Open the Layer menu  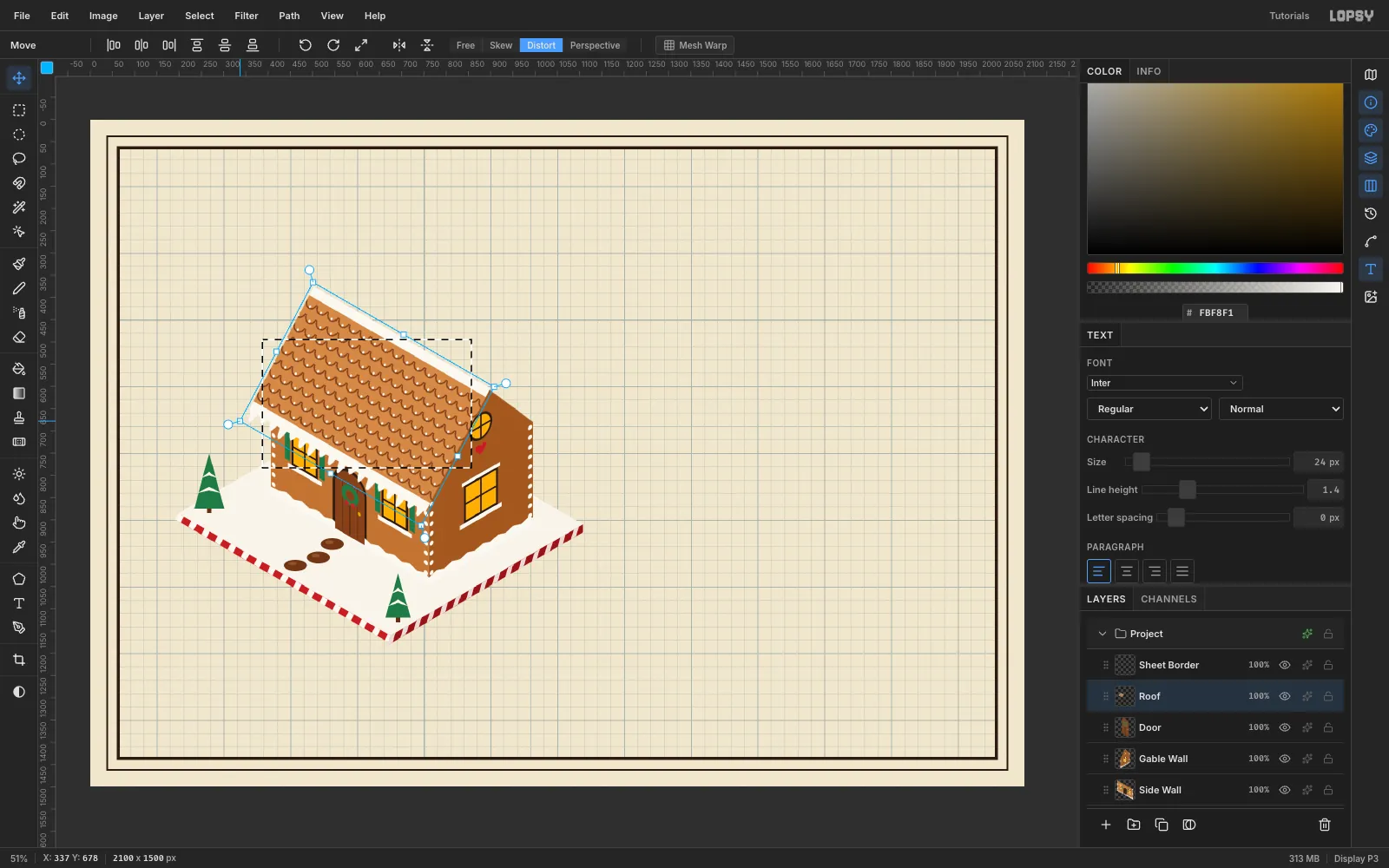pos(151,16)
